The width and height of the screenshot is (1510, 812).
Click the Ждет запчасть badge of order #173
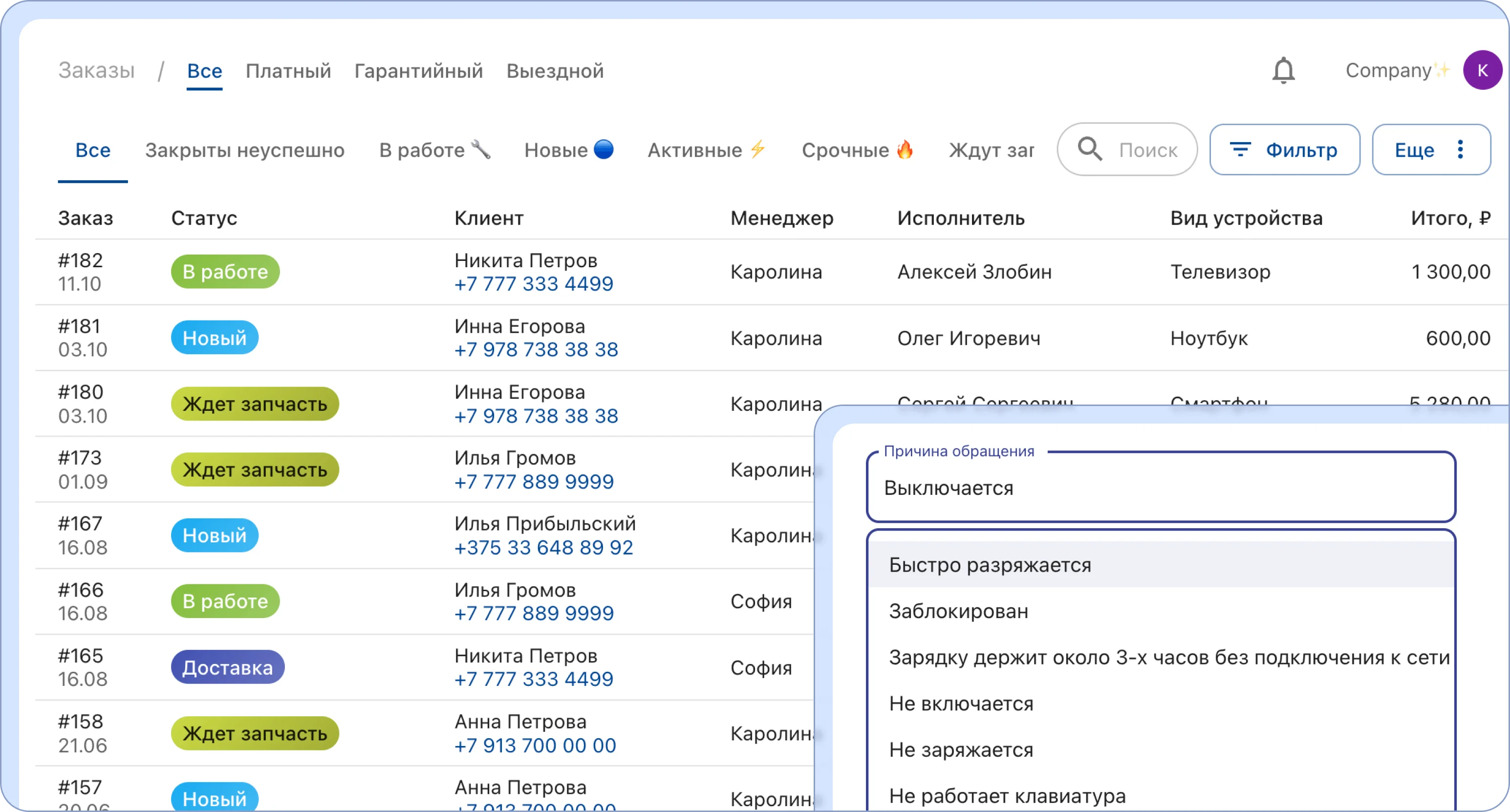255,470
